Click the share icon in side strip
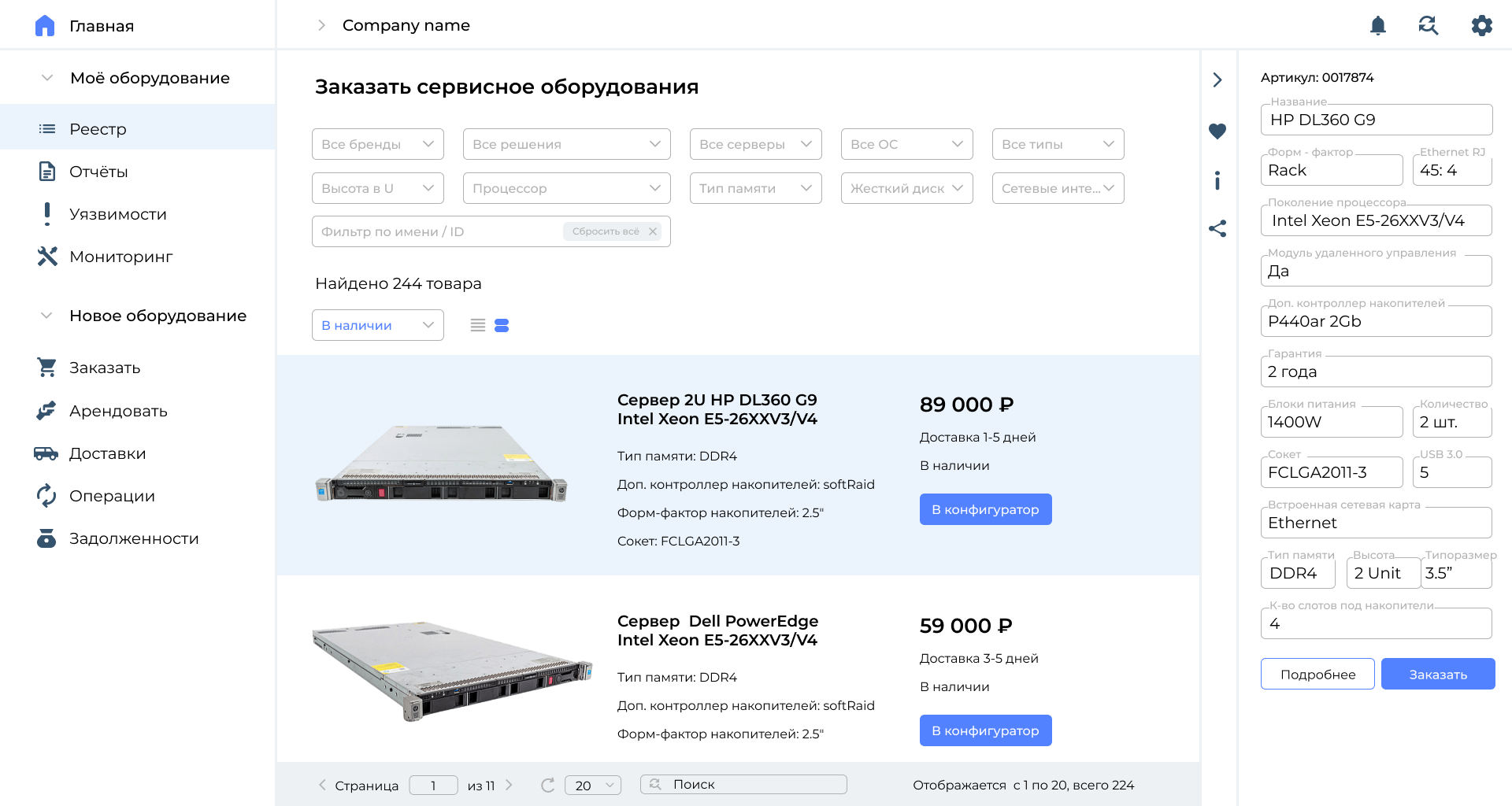1512x806 pixels. (x=1217, y=229)
